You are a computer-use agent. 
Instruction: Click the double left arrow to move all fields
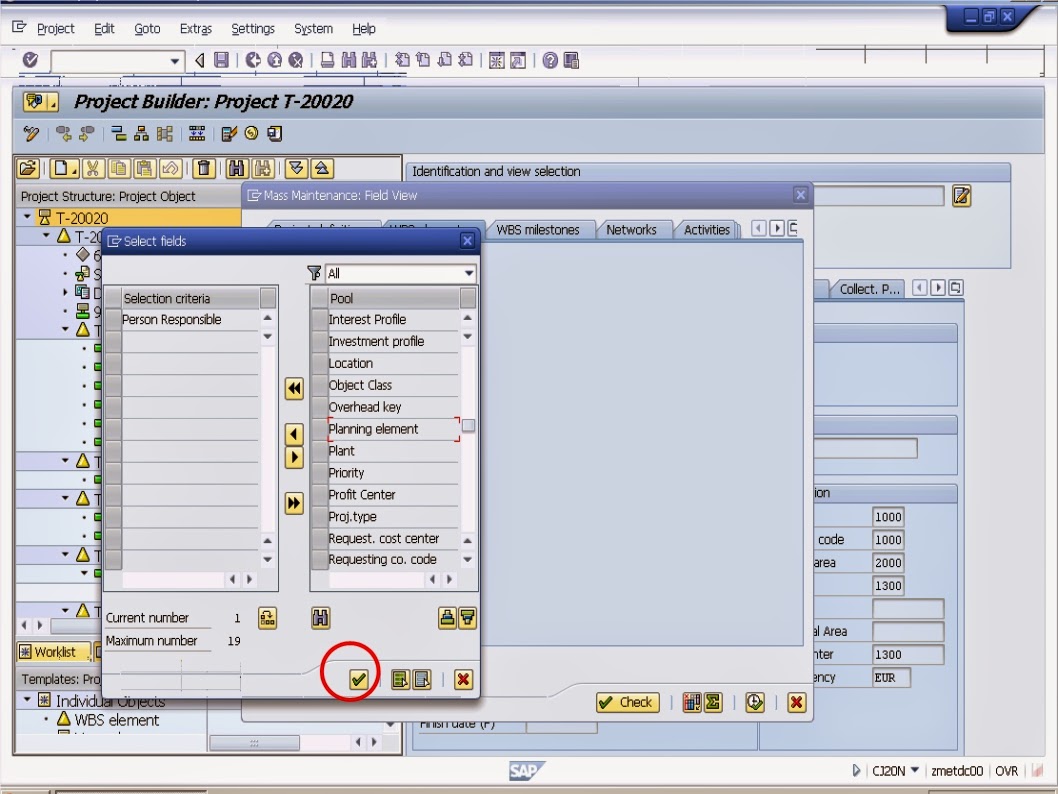coord(293,388)
